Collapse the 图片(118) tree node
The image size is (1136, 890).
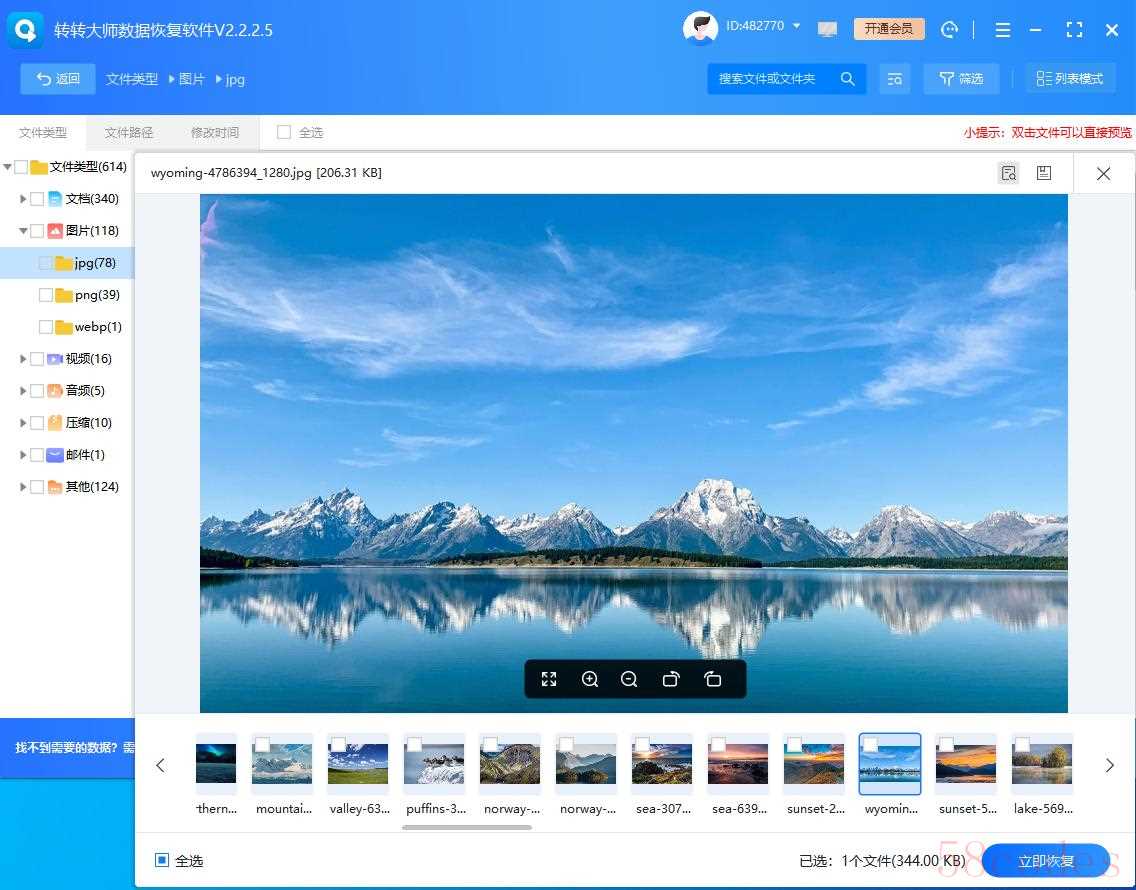coord(23,231)
